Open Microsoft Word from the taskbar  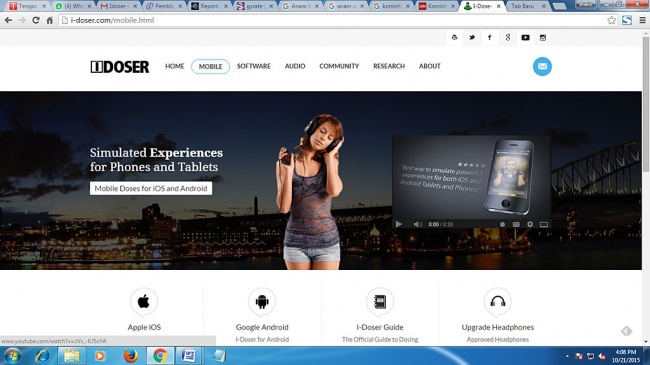click(189, 356)
